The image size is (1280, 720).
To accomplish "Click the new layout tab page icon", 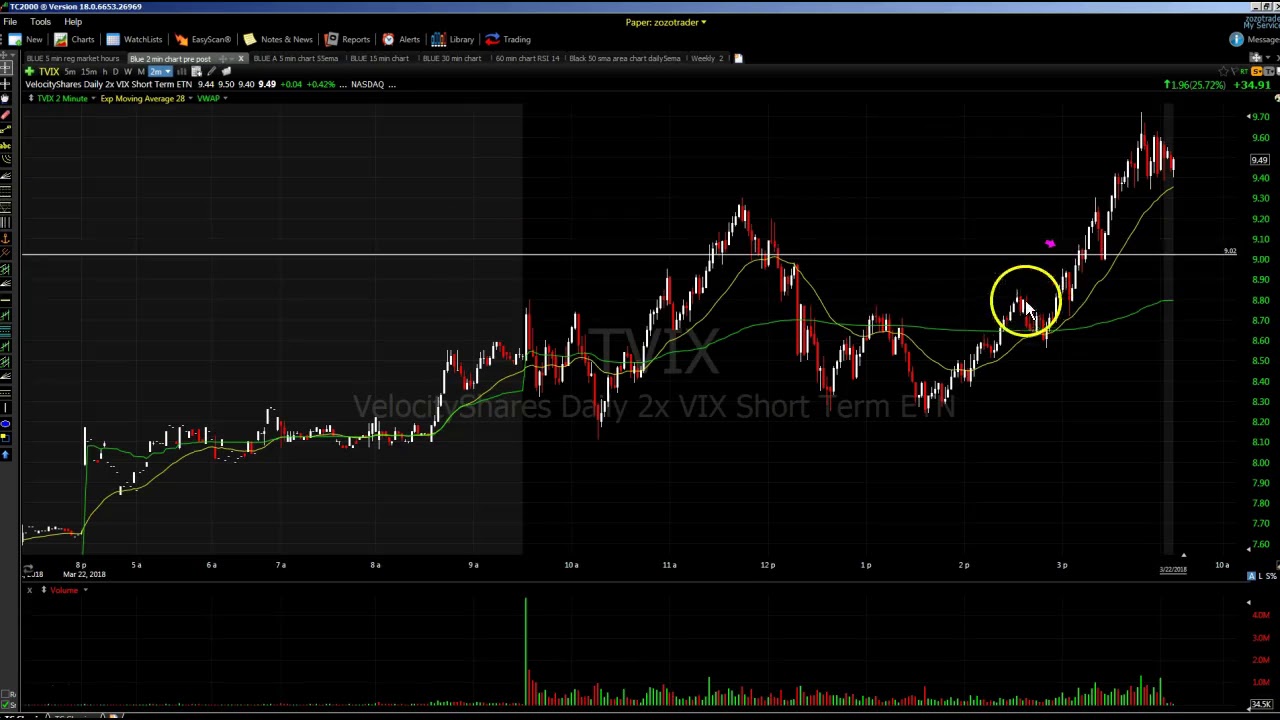I will (x=738, y=58).
